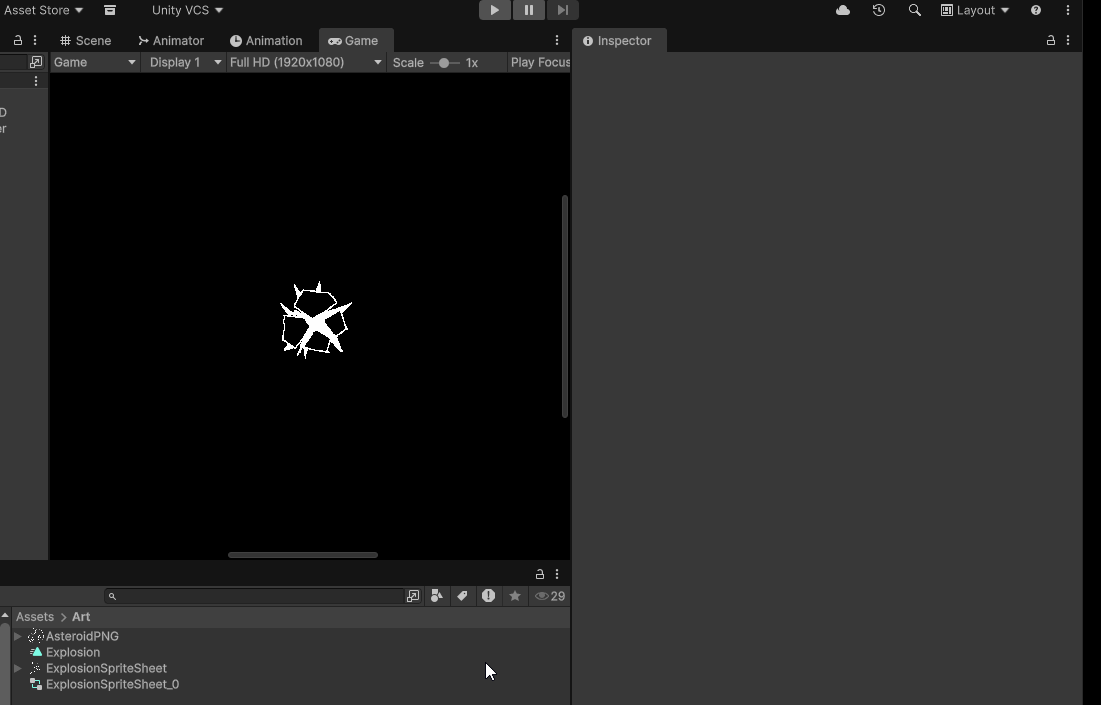Open the Hierarchy scene options menu
This screenshot has width=1101, height=705.
coord(36,81)
